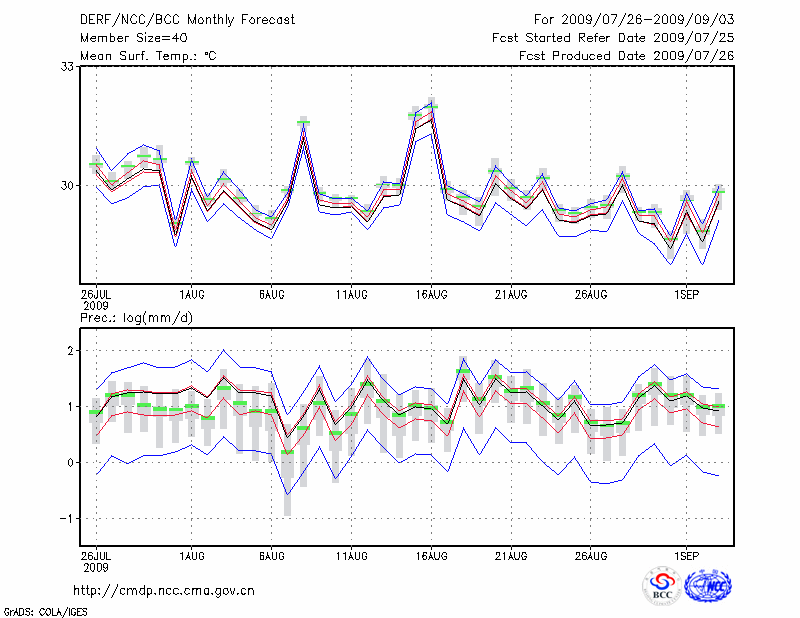Select 21AUG tick below the precipitation chart

tap(511, 553)
